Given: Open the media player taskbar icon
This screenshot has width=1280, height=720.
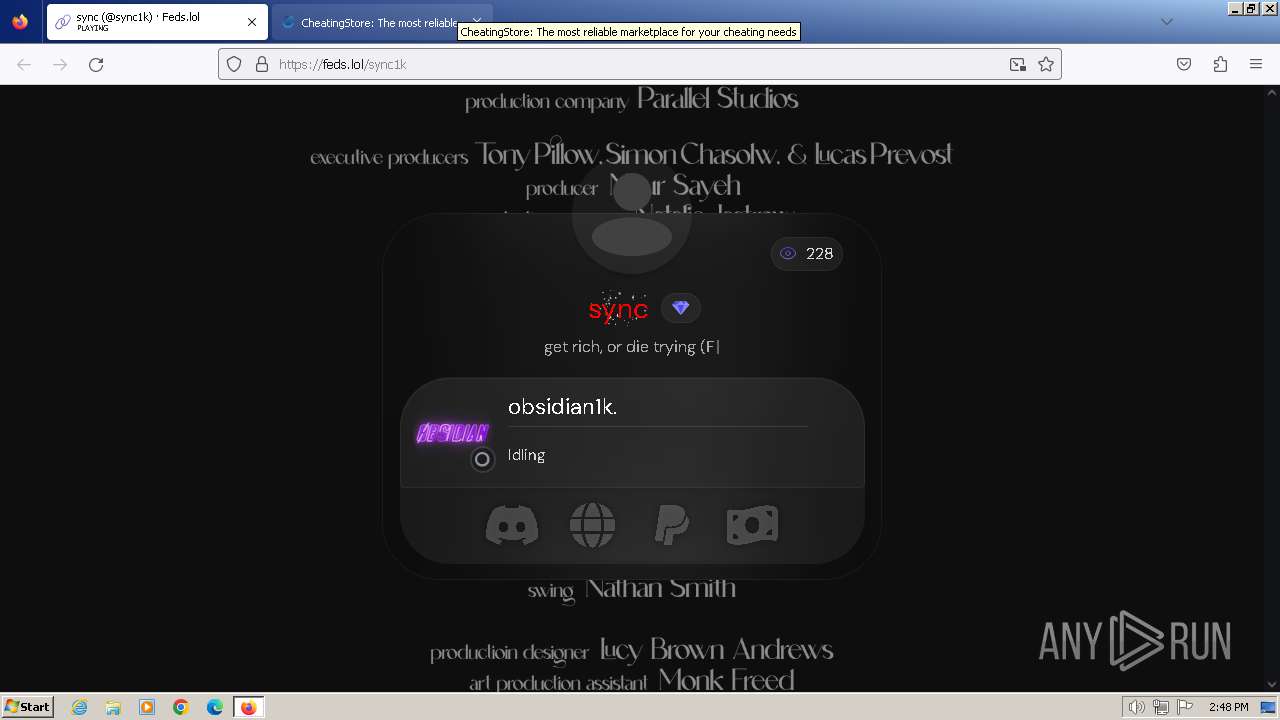Looking at the screenshot, I should click(147, 707).
